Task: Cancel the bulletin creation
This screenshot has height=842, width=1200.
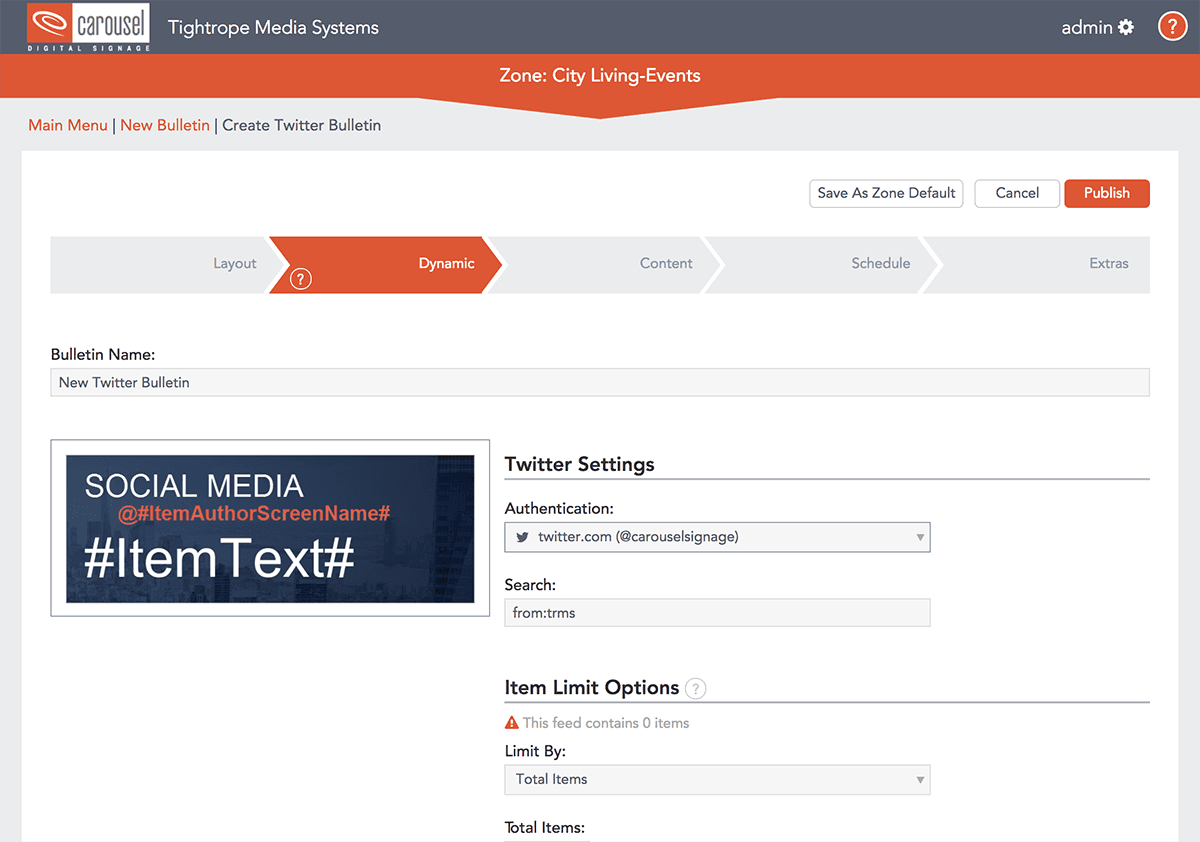Action: pos(1017,193)
